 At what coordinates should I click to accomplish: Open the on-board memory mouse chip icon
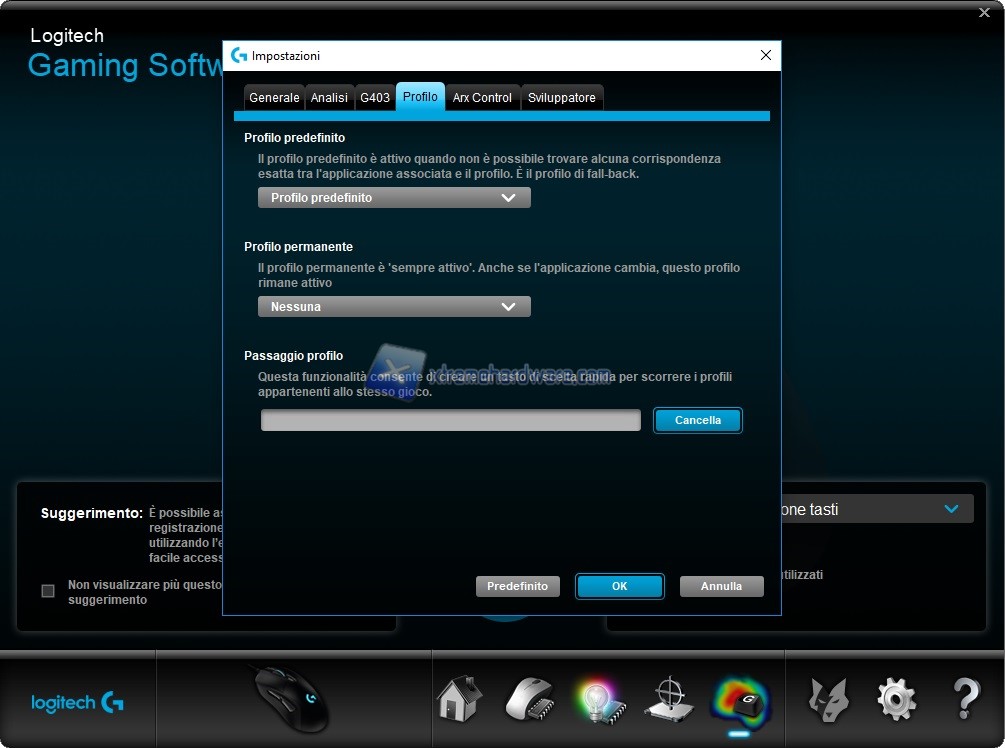528,698
